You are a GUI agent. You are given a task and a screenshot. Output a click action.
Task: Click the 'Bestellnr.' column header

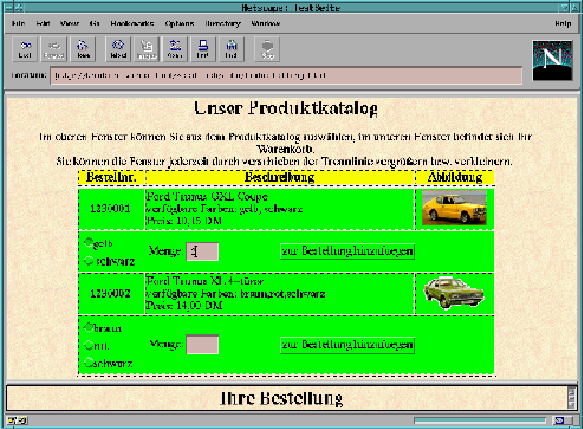pyautogui.click(x=111, y=177)
